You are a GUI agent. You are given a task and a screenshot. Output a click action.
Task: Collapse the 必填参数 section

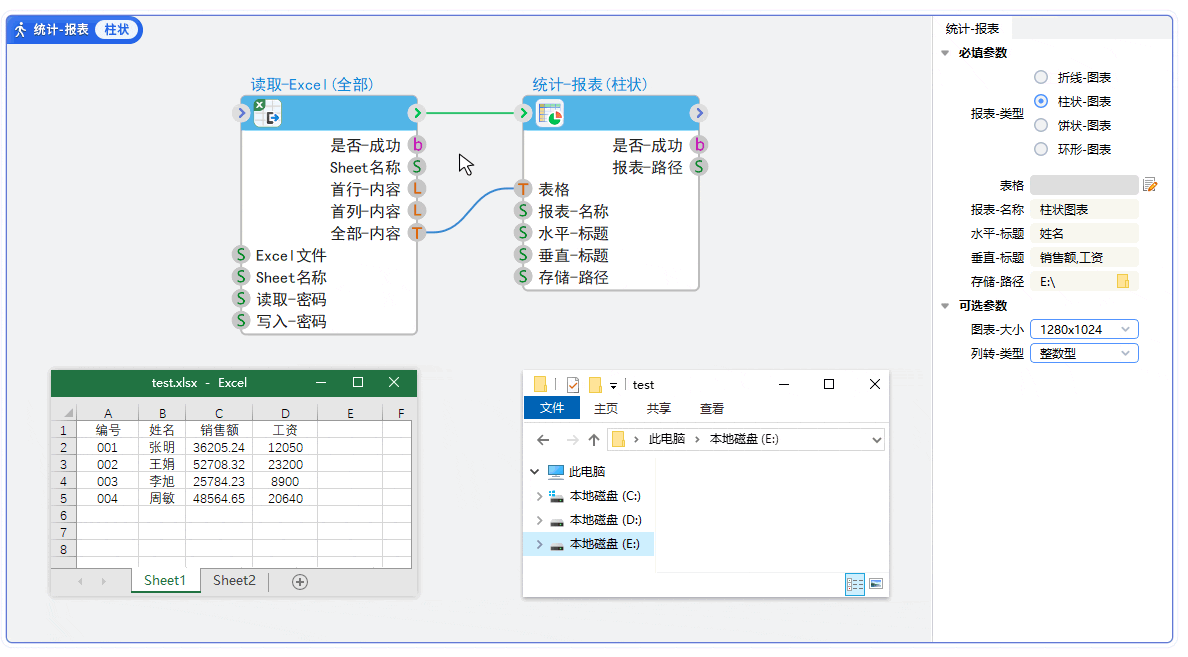[x=944, y=53]
